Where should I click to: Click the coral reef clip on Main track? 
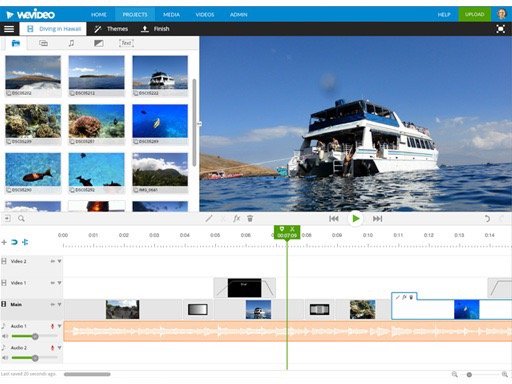(362, 309)
